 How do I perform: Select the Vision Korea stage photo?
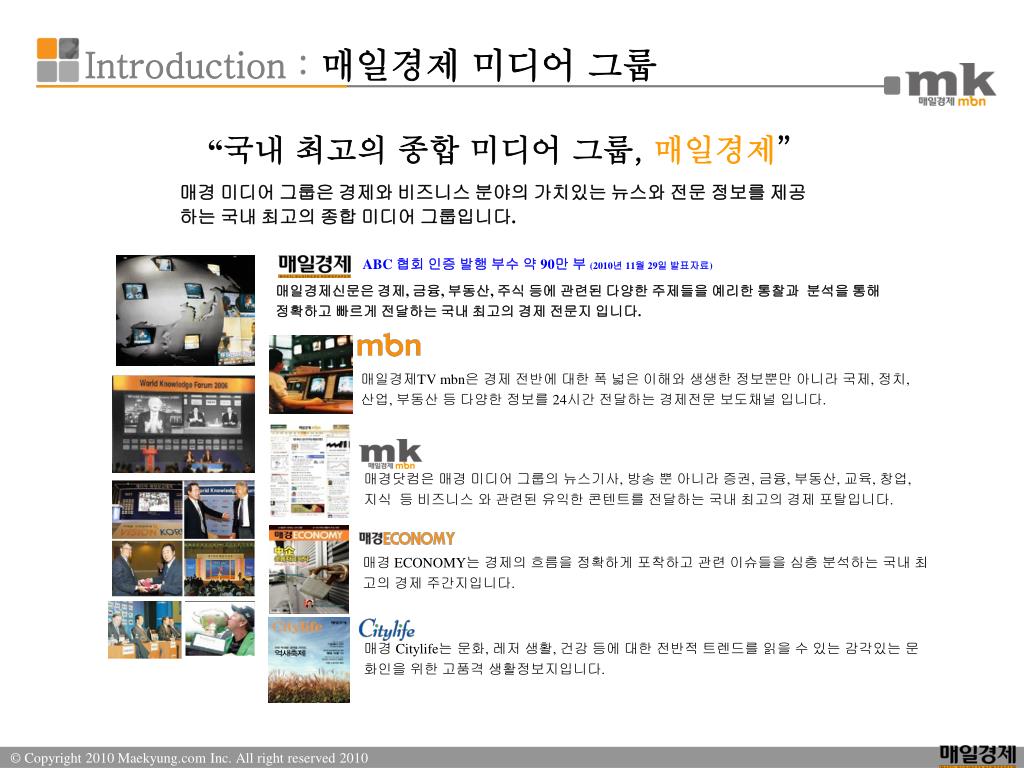point(147,510)
